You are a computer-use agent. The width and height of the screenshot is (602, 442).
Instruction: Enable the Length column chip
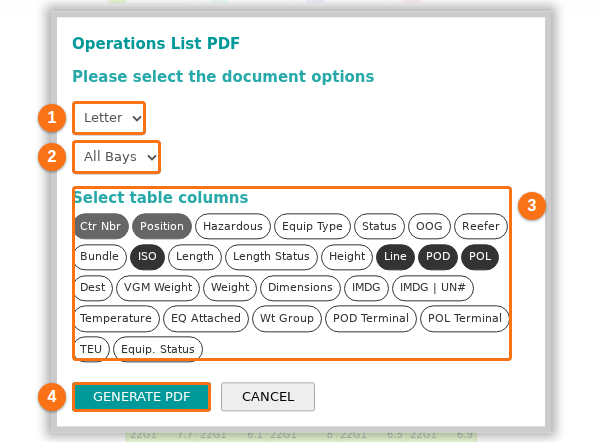point(195,257)
